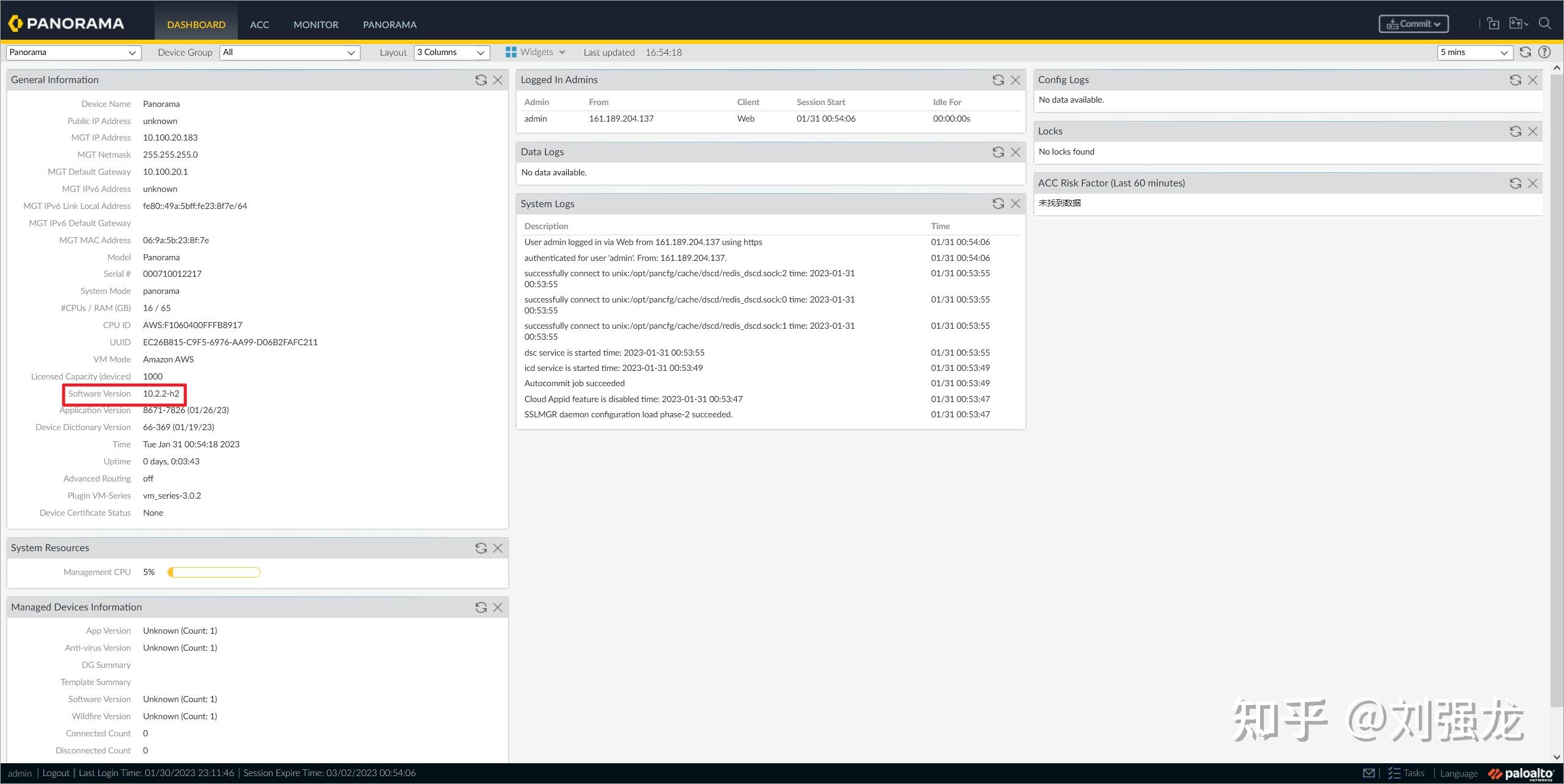
Task: Refresh the General Information widget
Action: (481, 80)
